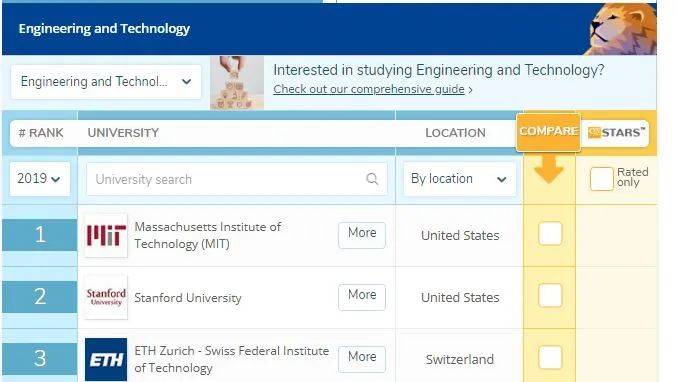The image size is (678, 382).
Task: Open the QS Stars column tab
Action: point(616,133)
